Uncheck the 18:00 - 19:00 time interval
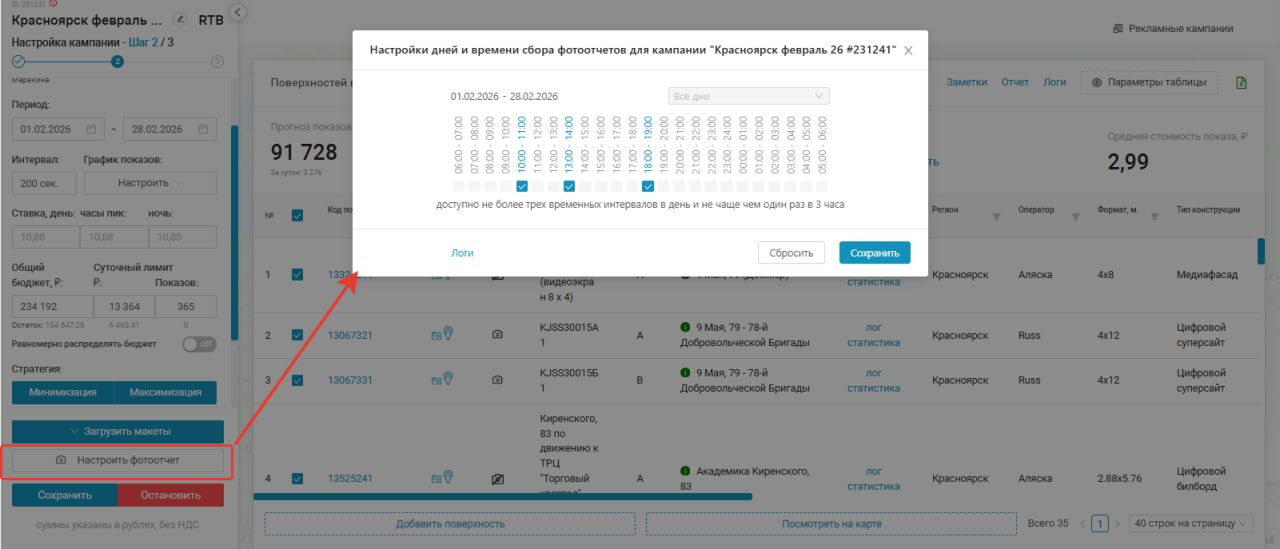 648,186
